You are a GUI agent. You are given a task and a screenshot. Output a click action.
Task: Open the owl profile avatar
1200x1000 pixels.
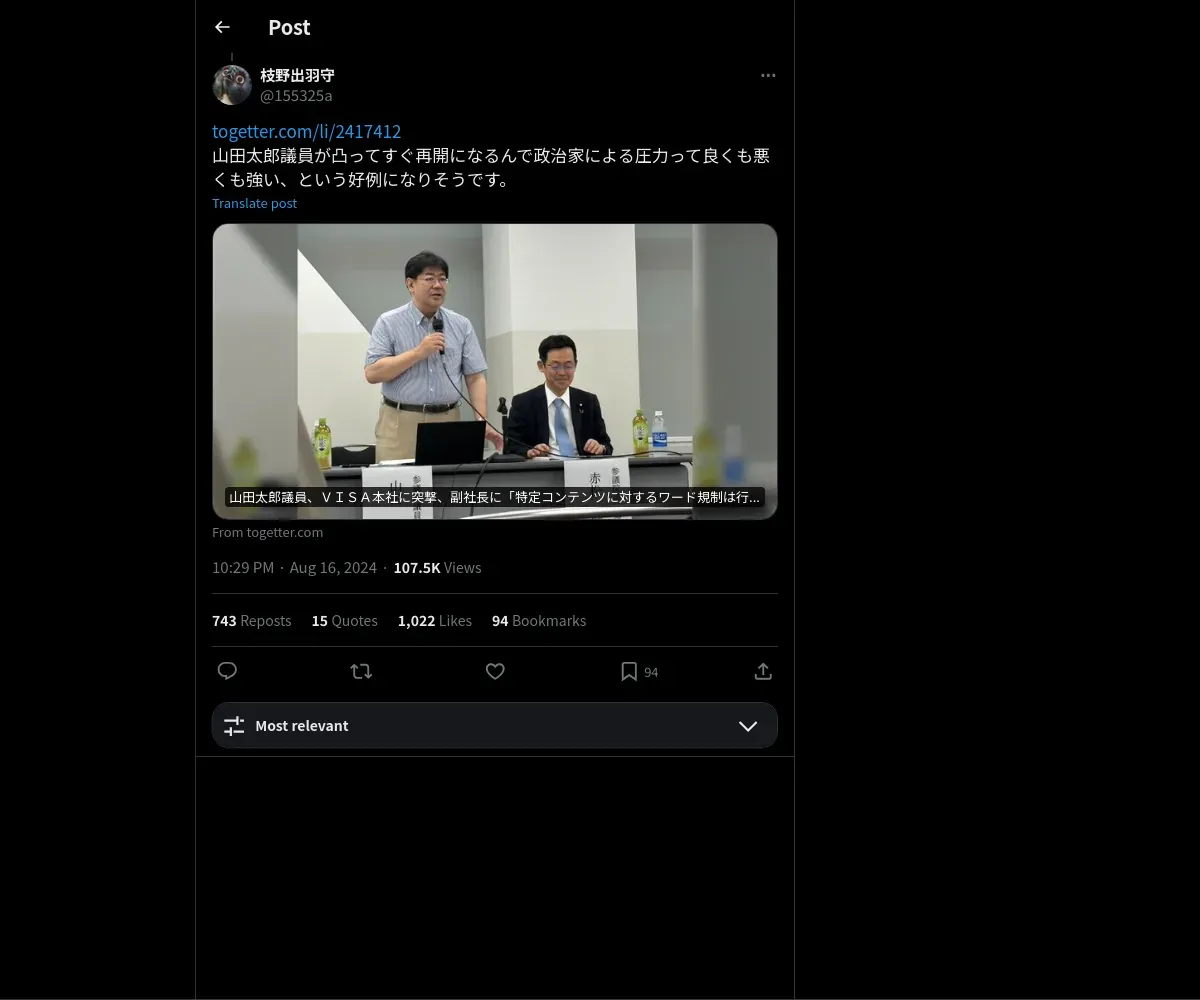[232, 85]
